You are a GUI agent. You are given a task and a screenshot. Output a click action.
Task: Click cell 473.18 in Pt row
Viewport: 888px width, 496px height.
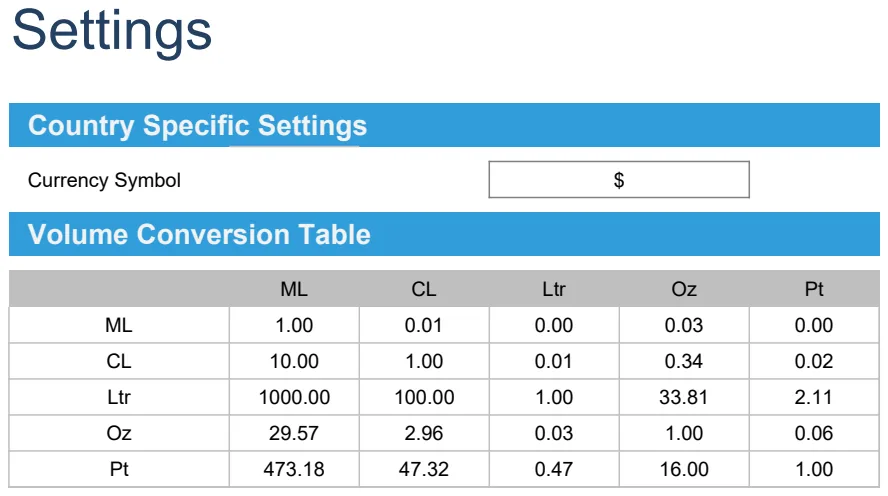tap(294, 469)
